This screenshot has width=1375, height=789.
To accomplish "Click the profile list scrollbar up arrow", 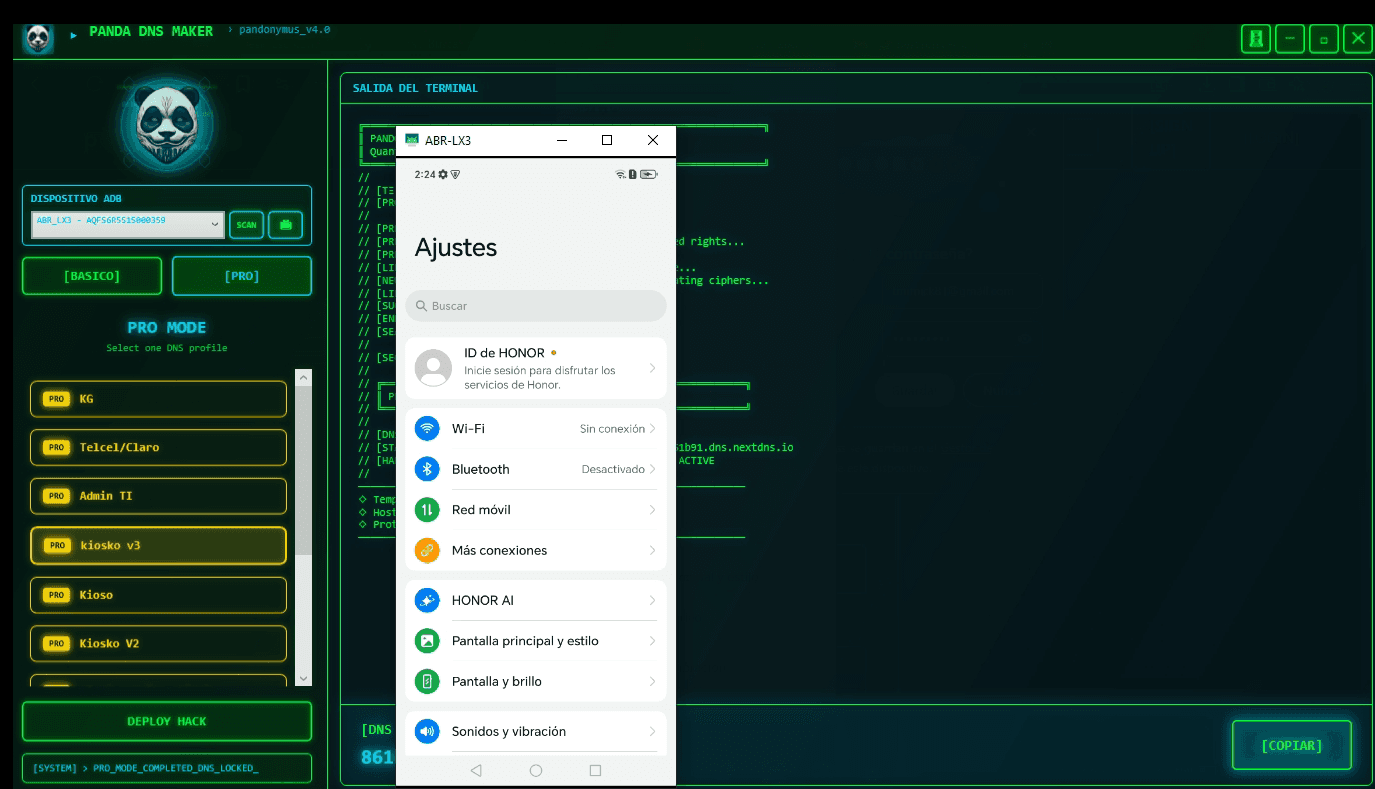I will [x=304, y=378].
